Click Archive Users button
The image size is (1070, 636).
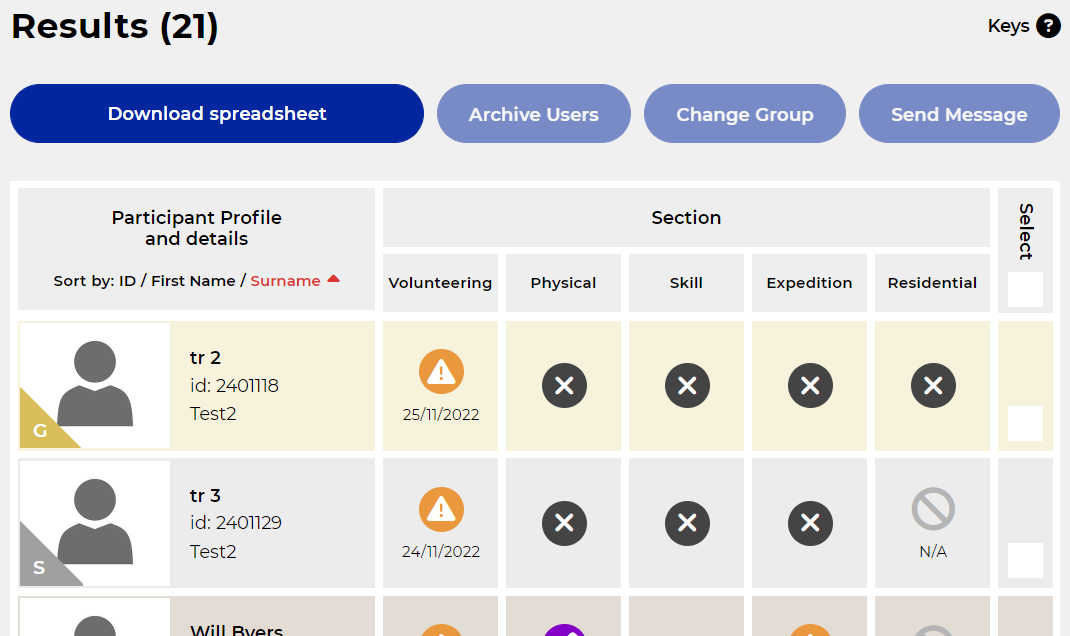pyautogui.click(x=534, y=113)
